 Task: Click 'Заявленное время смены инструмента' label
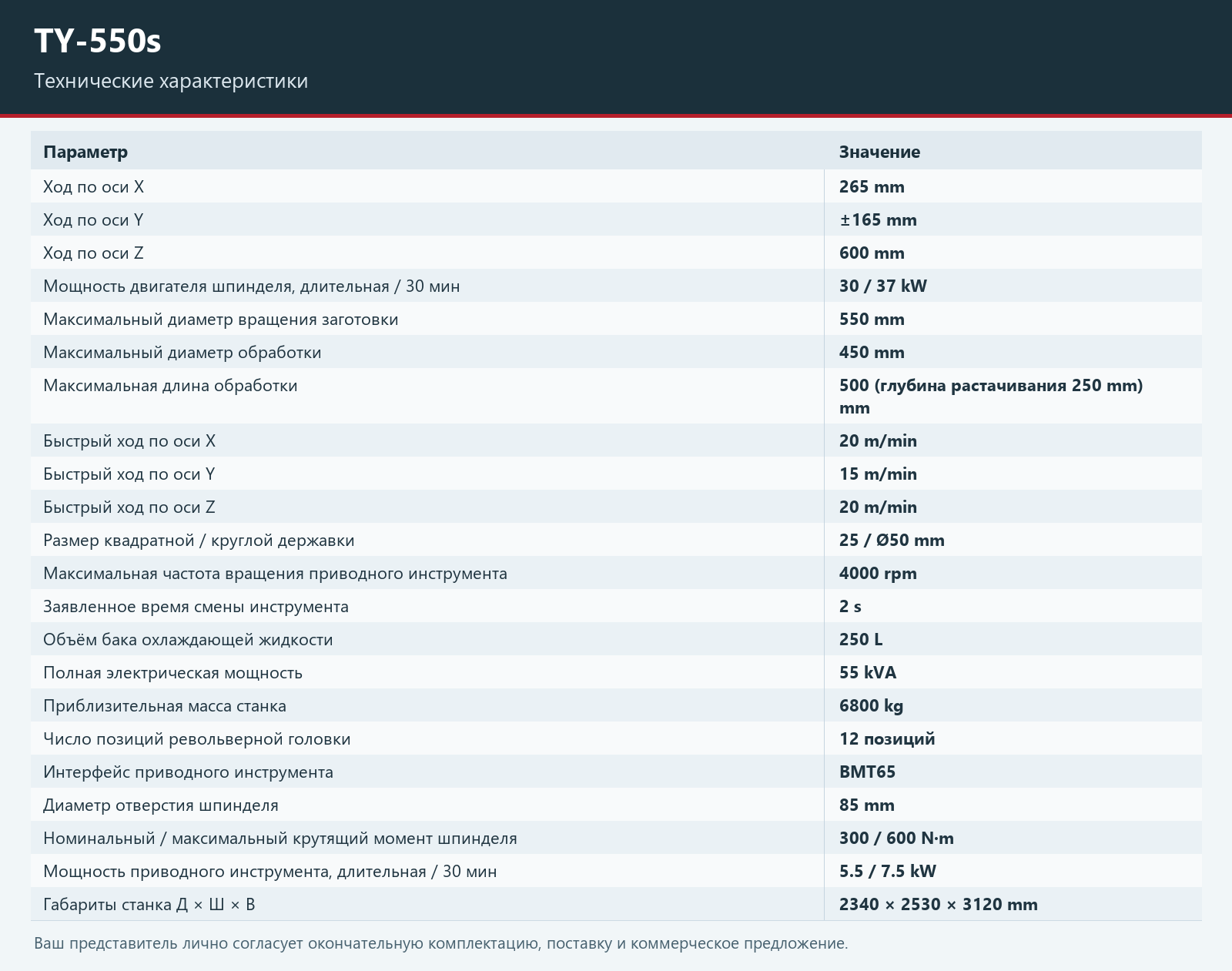coord(196,606)
